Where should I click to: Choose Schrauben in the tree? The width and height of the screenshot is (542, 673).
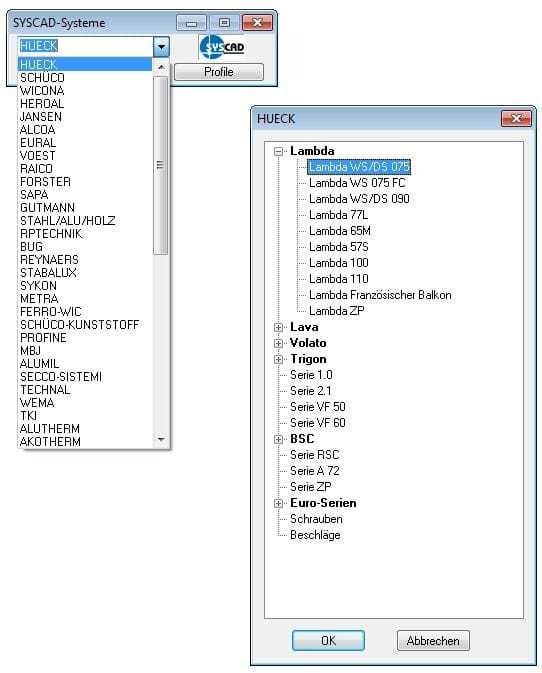coord(316,519)
